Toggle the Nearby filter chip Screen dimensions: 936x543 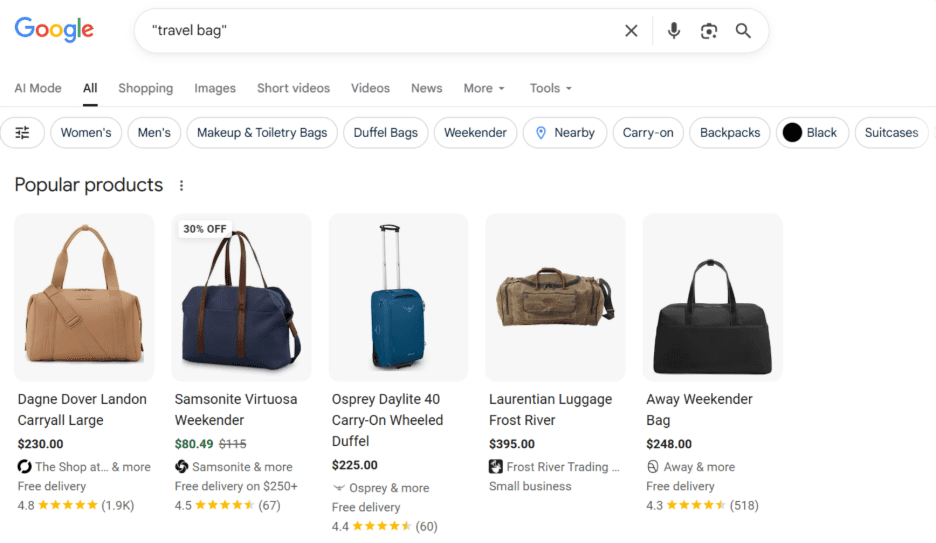coord(565,132)
